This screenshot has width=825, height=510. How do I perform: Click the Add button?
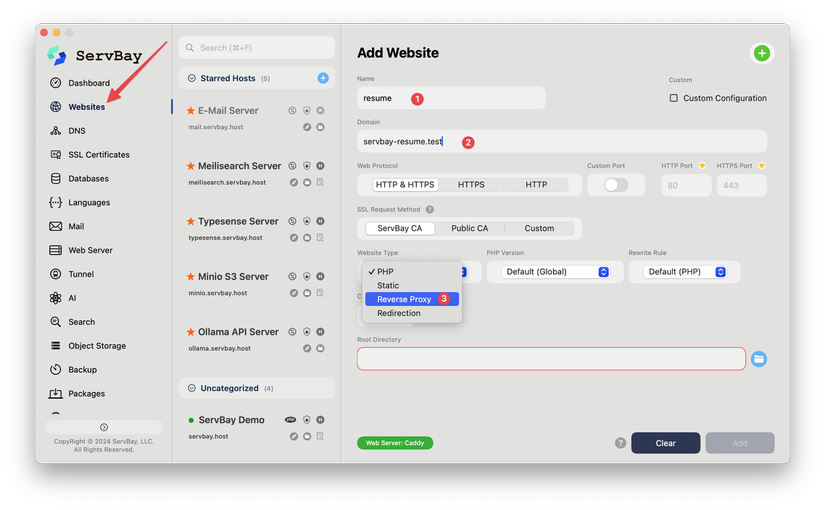coord(739,443)
